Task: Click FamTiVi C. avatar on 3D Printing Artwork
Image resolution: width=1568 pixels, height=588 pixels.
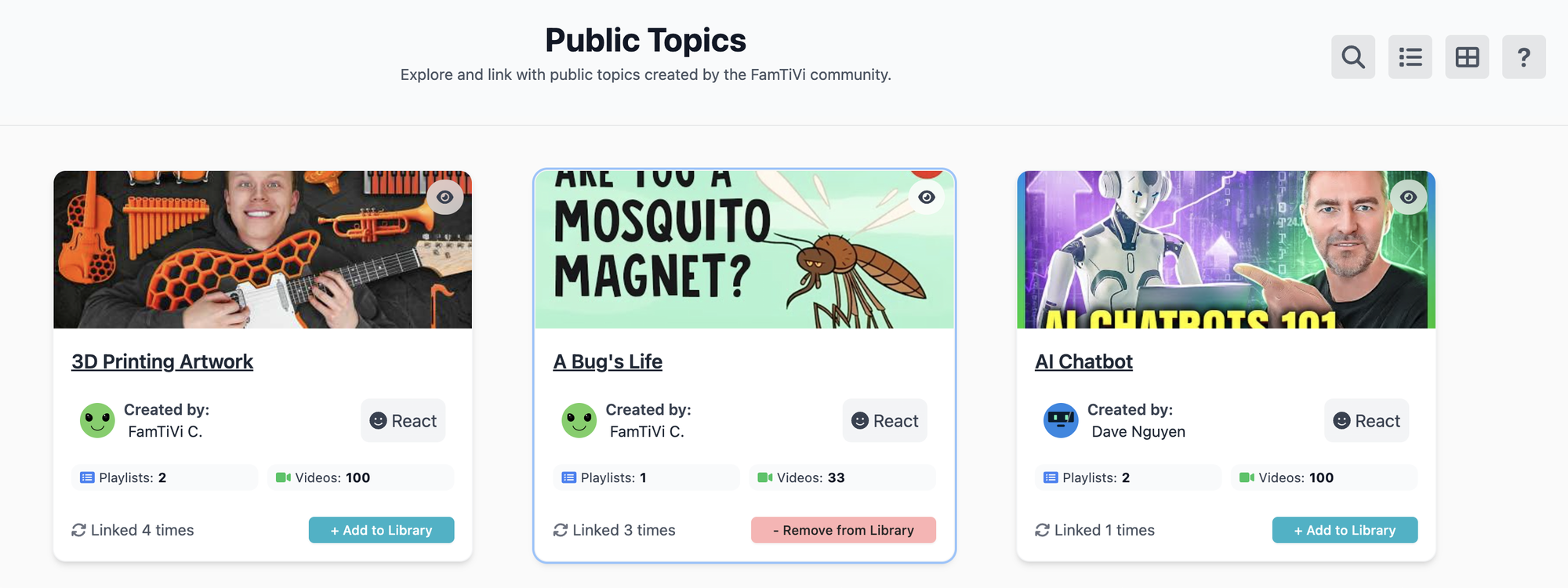Action: click(x=97, y=421)
